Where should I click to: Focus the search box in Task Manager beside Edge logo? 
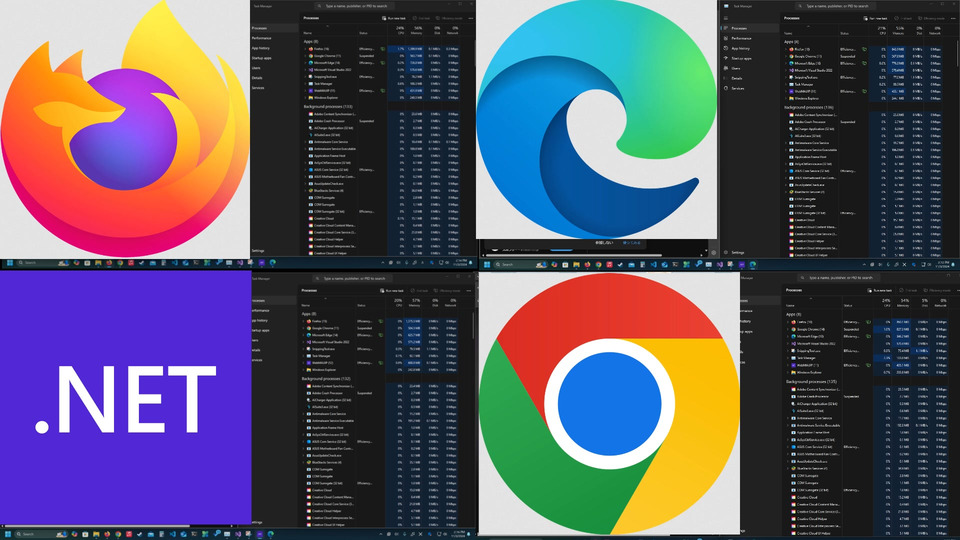834,6
